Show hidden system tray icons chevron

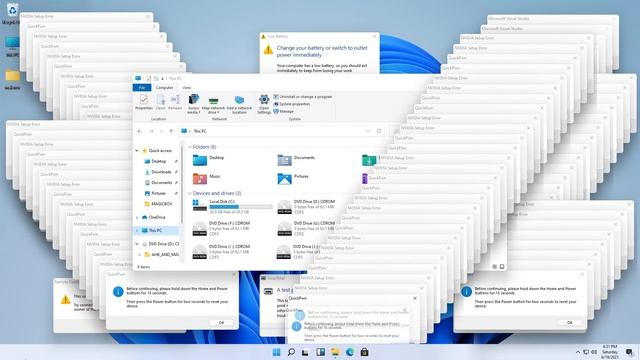578,352
